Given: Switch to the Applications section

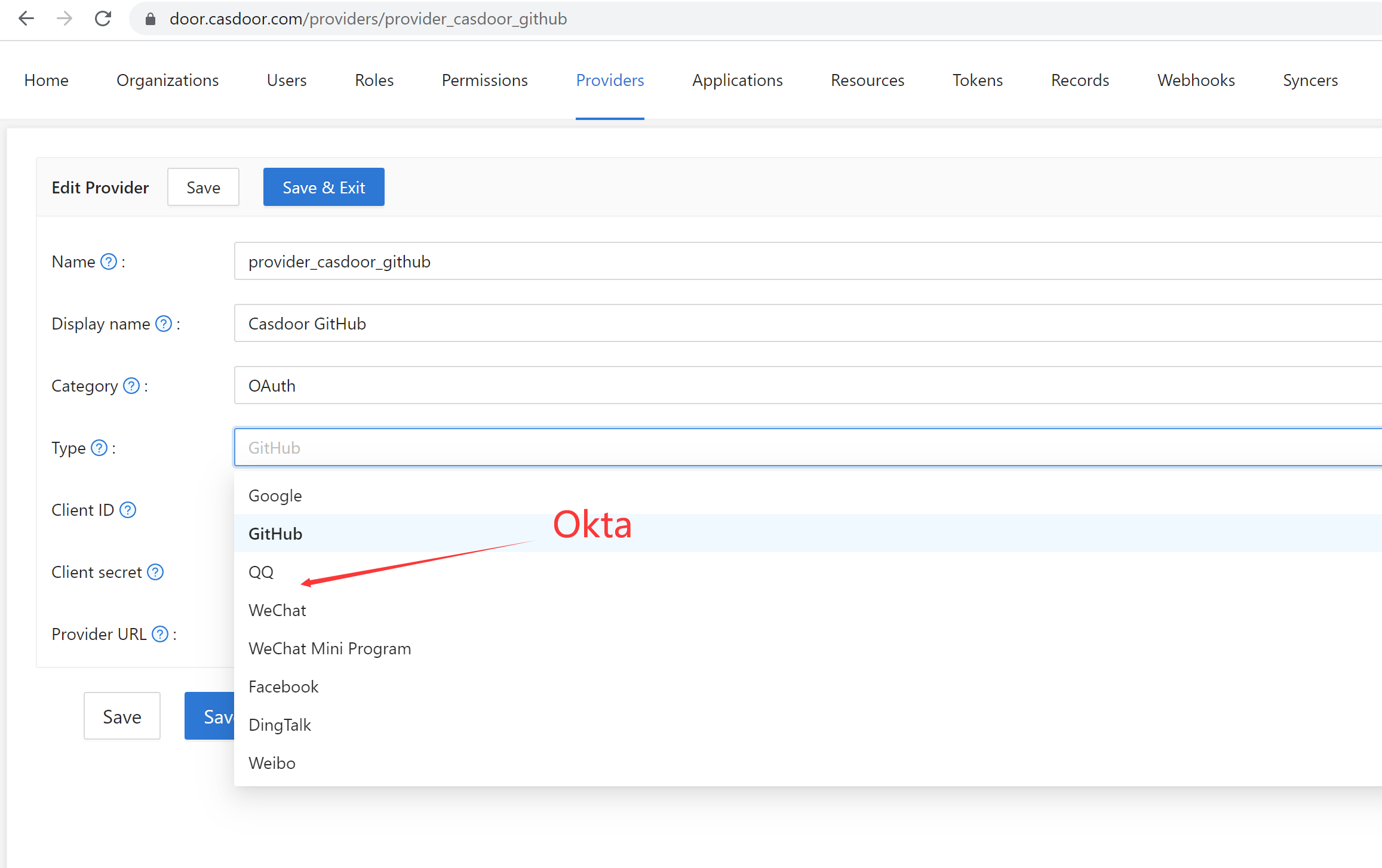Looking at the screenshot, I should [x=737, y=80].
